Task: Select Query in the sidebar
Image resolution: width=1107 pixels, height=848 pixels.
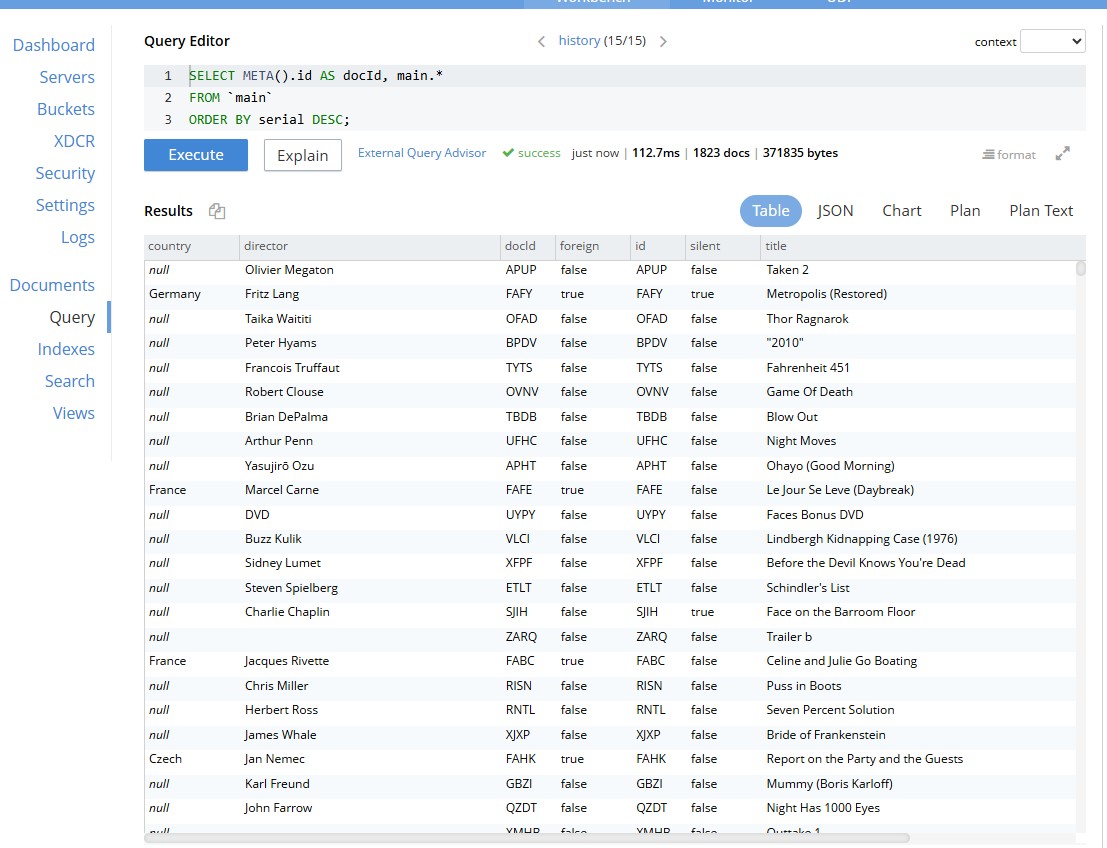Action: coord(72,318)
